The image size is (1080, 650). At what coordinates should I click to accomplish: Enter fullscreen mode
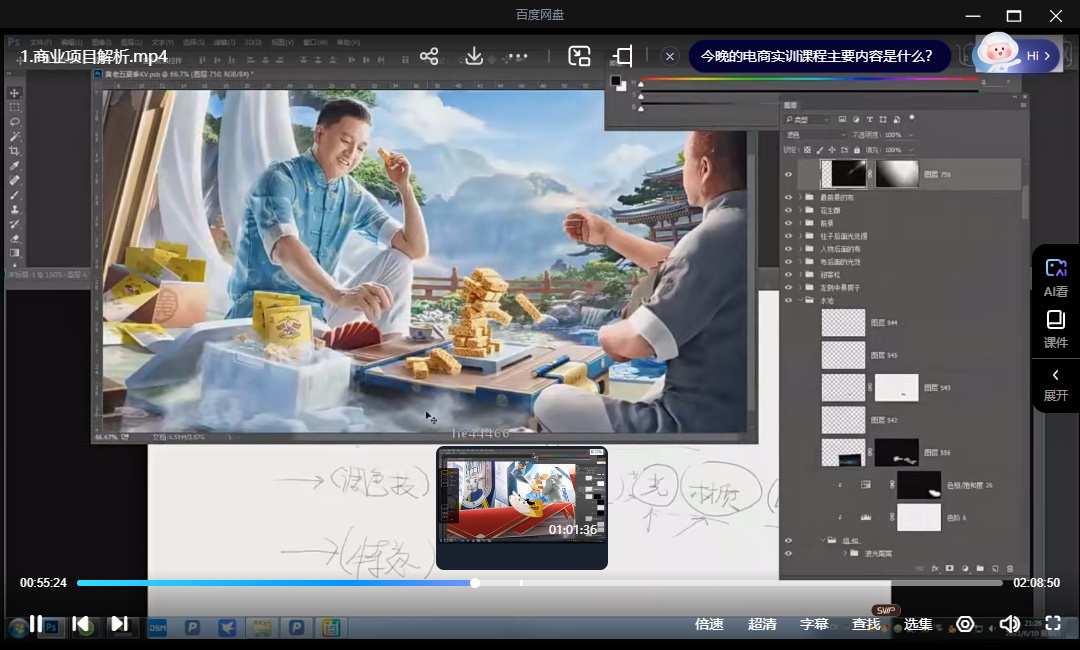pyautogui.click(x=1052, y=623)
